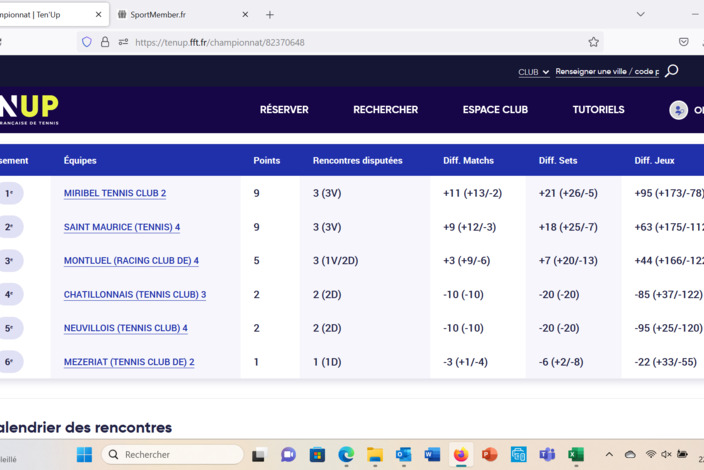Open File Explorer from the taskbar
704x470 pixels.
click(x=374, y=455)
